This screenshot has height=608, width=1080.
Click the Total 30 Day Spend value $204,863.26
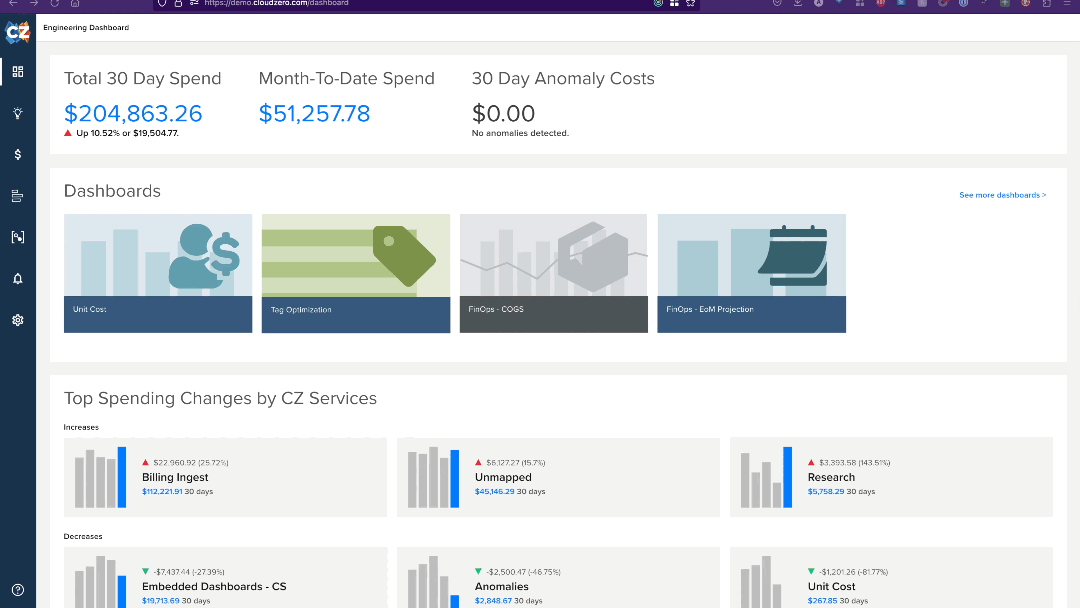[133, 114]
